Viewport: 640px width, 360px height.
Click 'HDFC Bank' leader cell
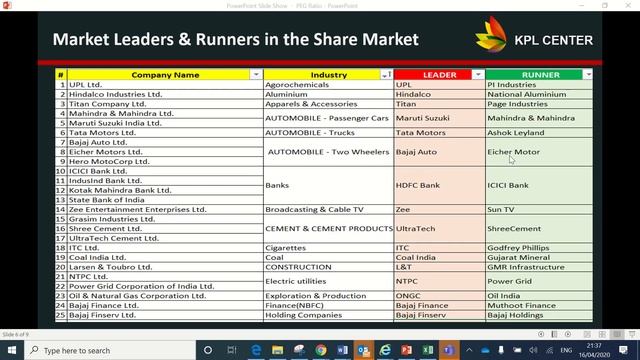440,185
